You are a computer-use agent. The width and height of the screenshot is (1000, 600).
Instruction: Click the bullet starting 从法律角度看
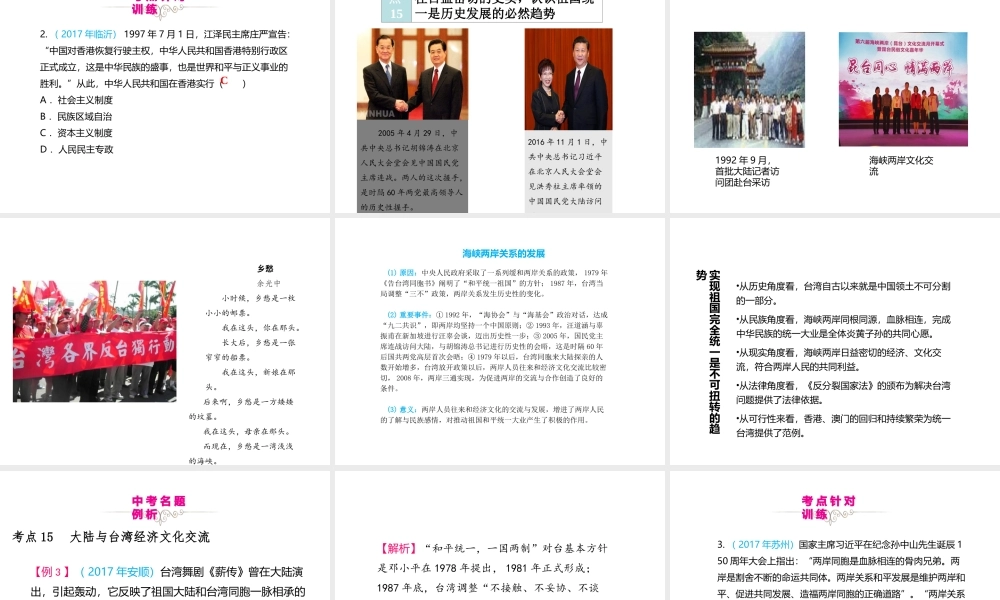pyautogui.click(x=842, y=393)
